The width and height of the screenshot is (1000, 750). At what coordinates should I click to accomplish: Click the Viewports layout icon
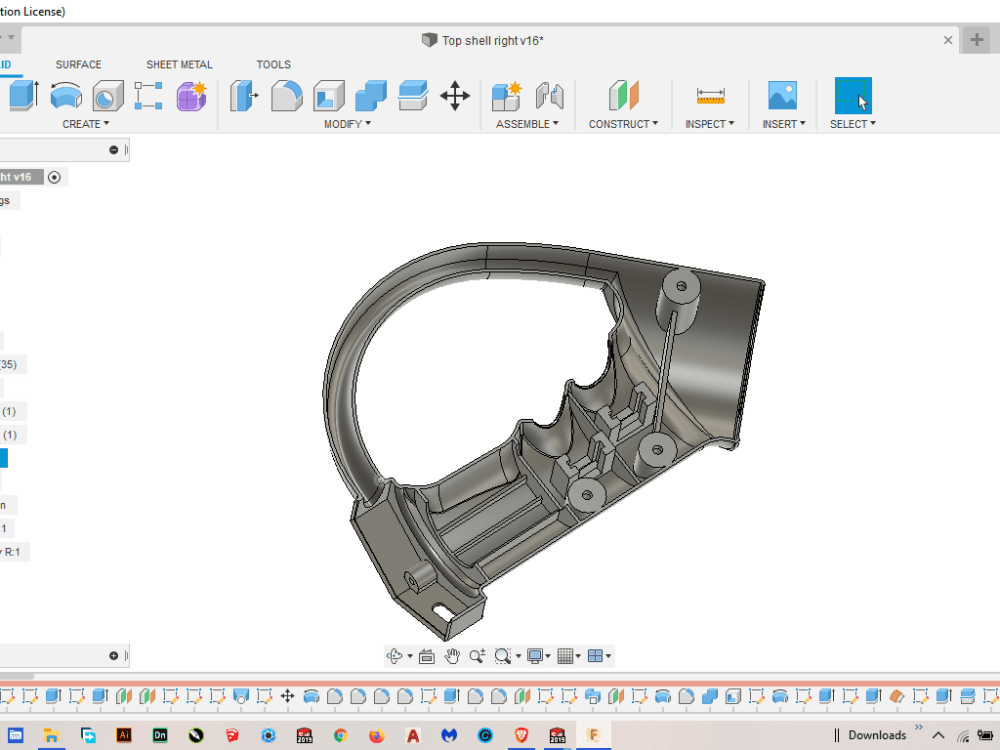click(595, 656)
